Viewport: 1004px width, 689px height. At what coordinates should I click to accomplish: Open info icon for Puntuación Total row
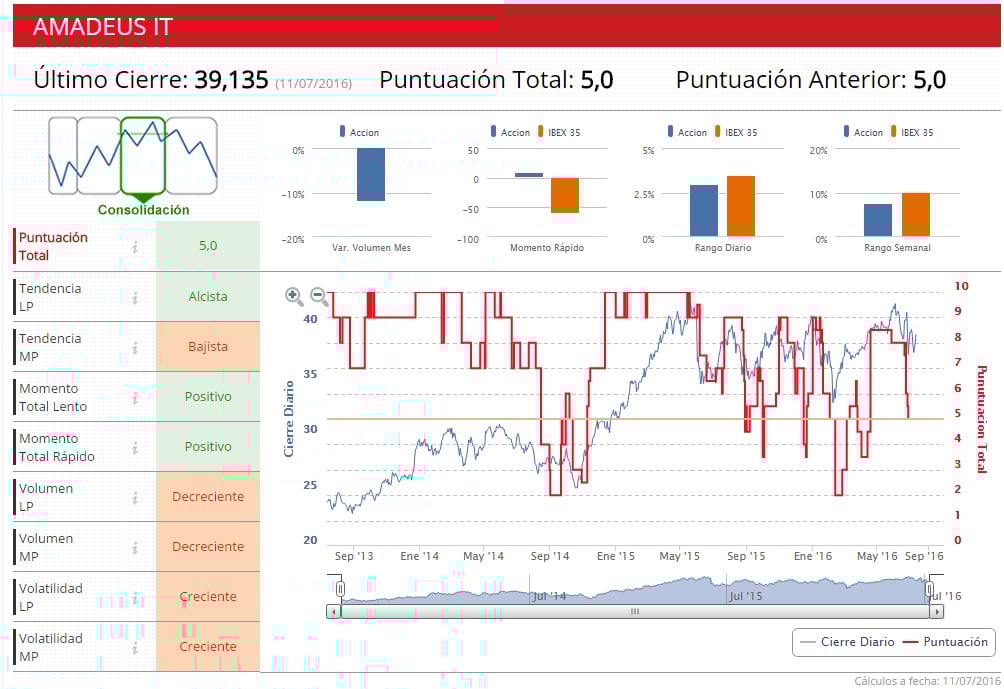point(135,247)
